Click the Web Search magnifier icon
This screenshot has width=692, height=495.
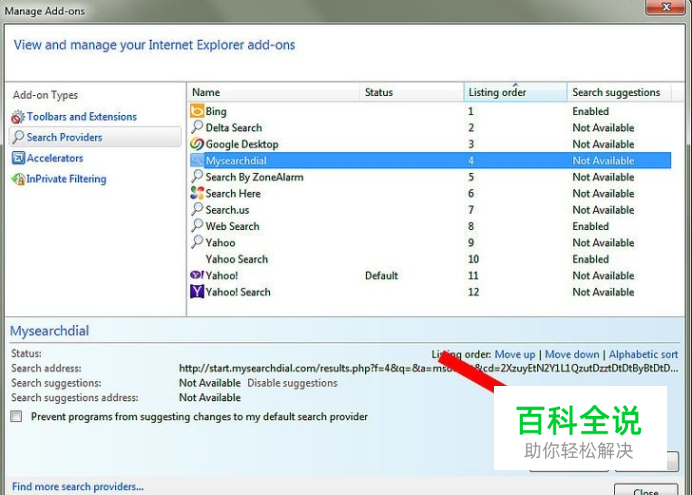tap(197, 225)
